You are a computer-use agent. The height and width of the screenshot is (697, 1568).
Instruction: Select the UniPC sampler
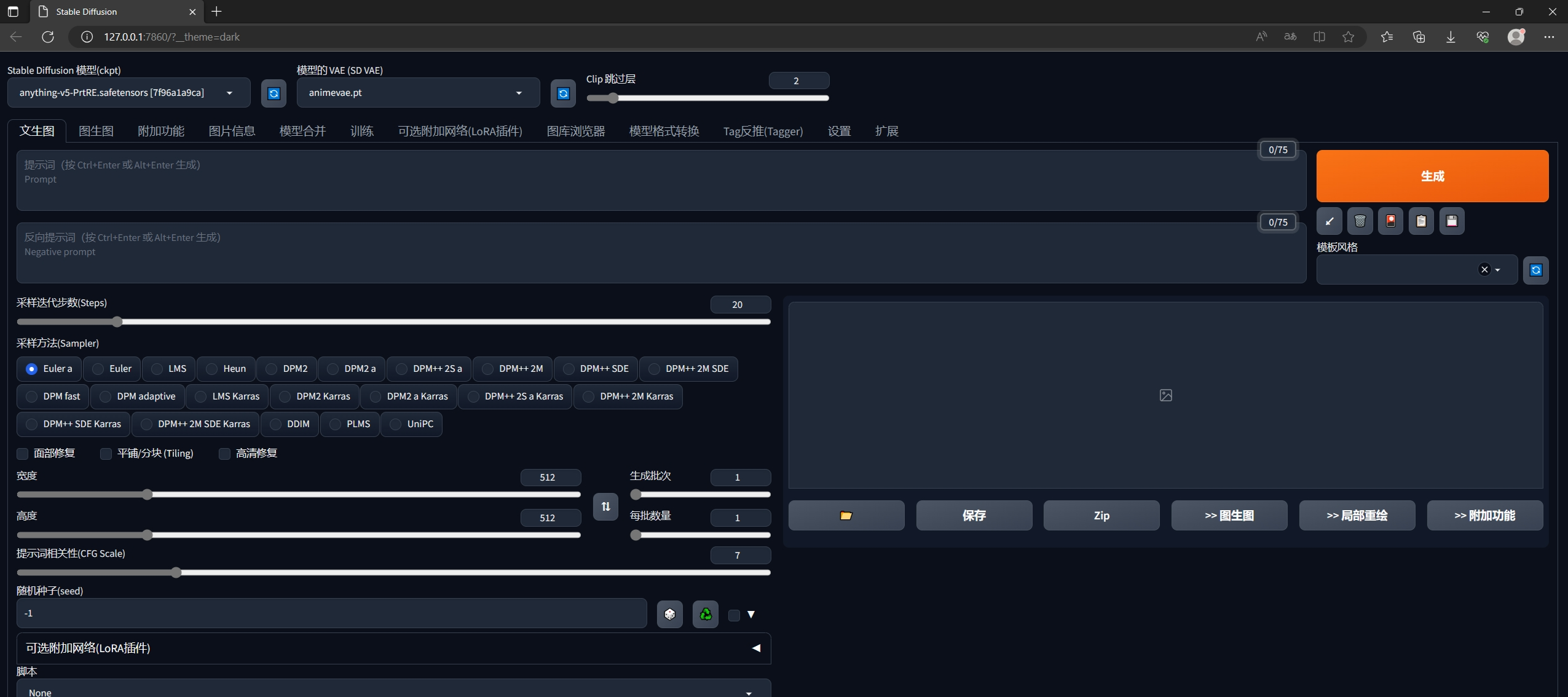(411, 424)
